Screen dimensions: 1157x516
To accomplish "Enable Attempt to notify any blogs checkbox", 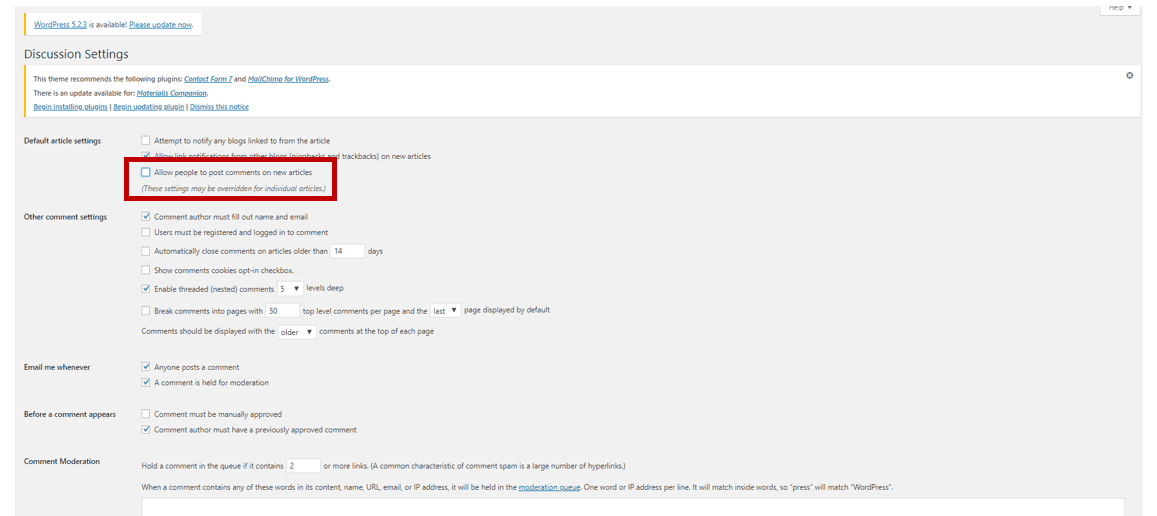I will click(146, 140).
